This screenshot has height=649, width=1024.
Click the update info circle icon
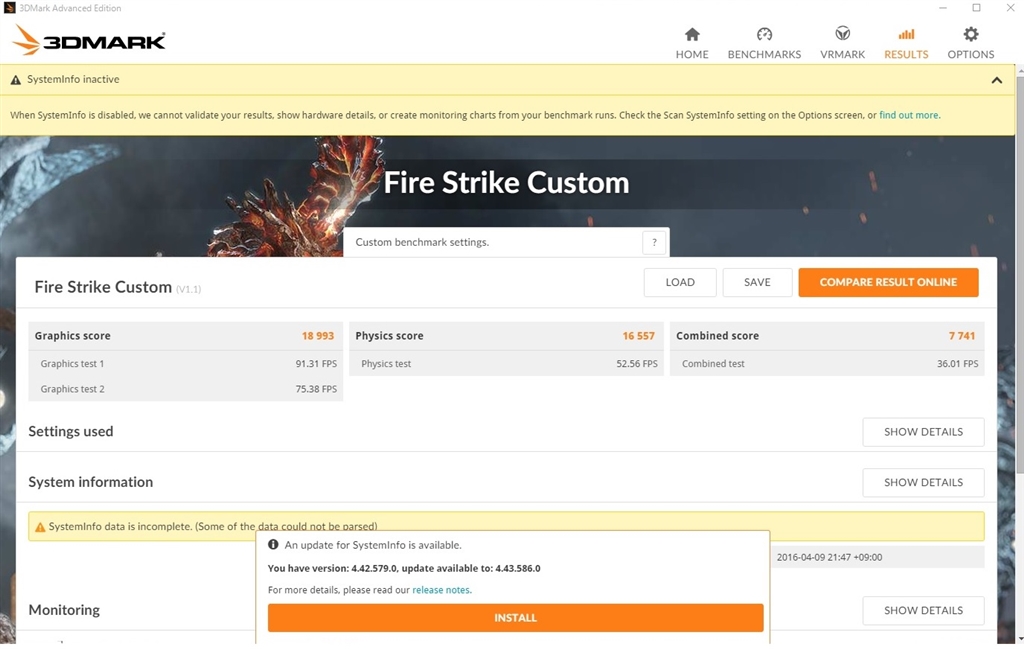tap(273, 545)
